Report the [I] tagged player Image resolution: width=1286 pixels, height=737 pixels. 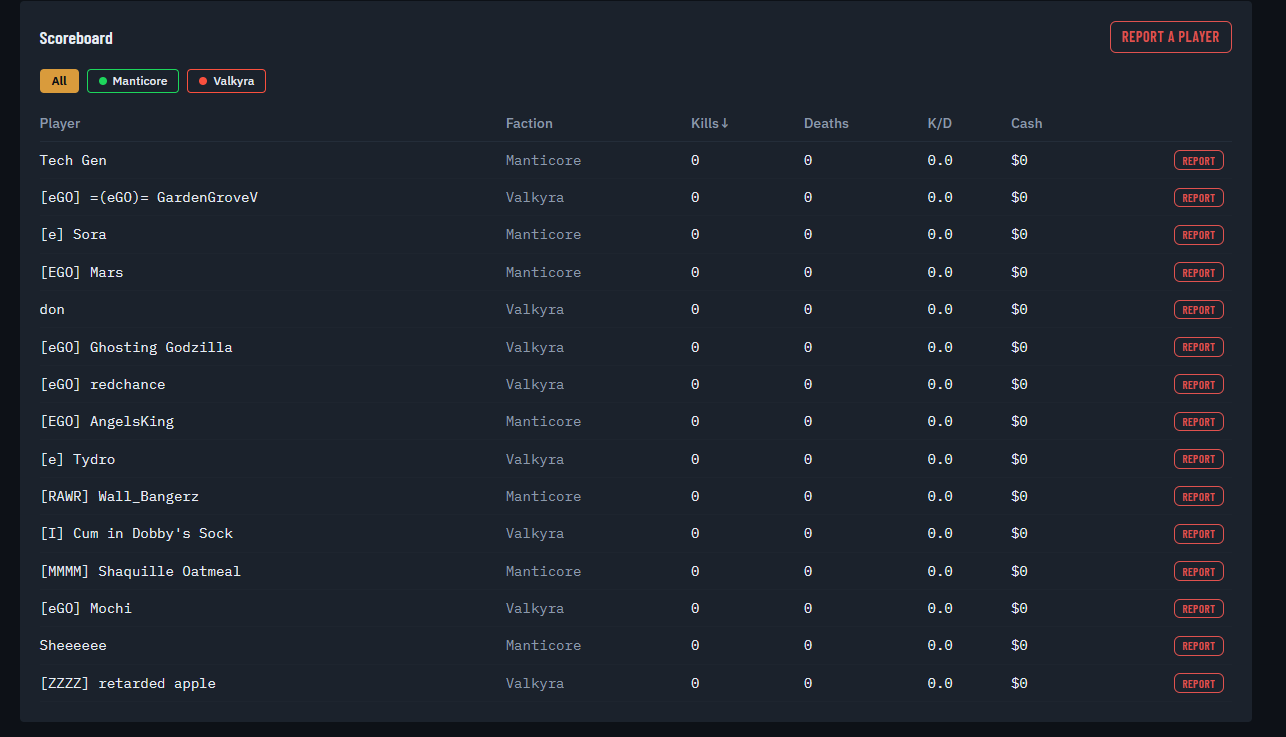(x=1198, y=534)
